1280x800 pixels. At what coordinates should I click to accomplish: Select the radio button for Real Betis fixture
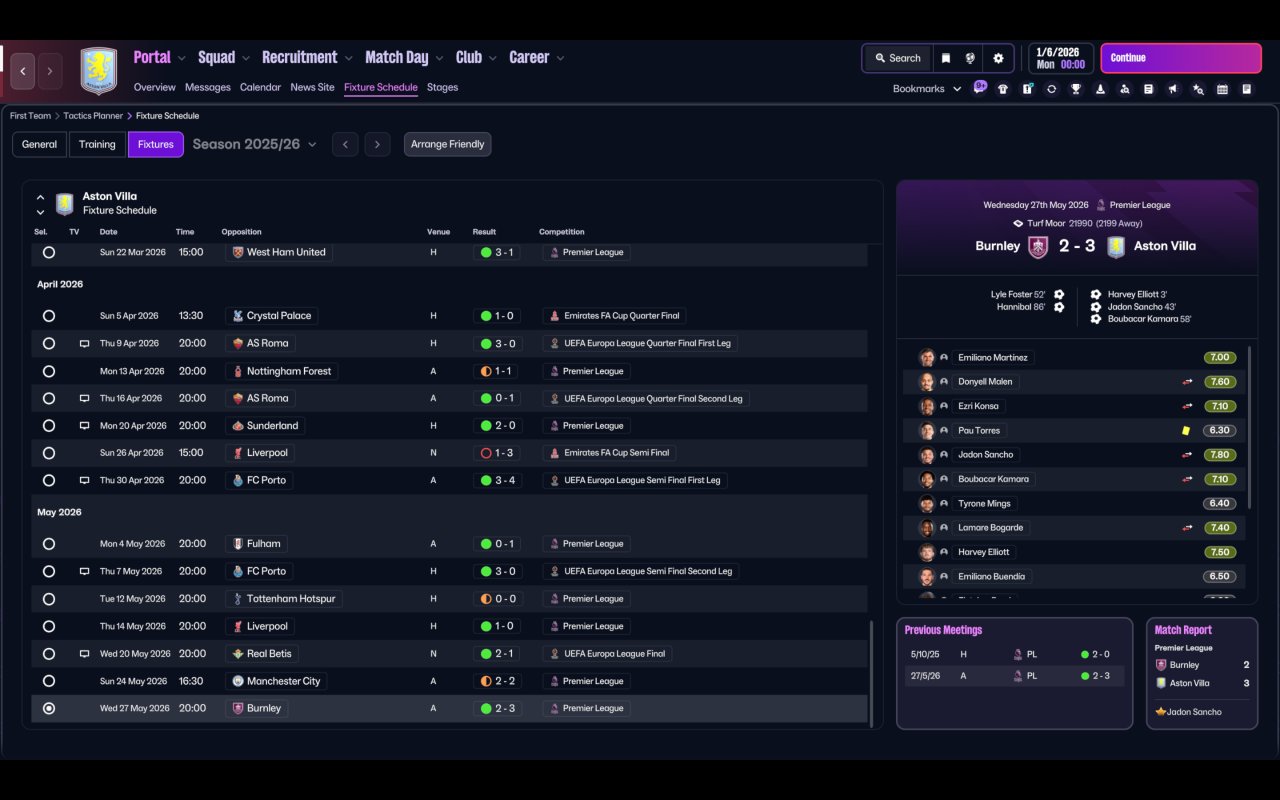click(49, 654)
